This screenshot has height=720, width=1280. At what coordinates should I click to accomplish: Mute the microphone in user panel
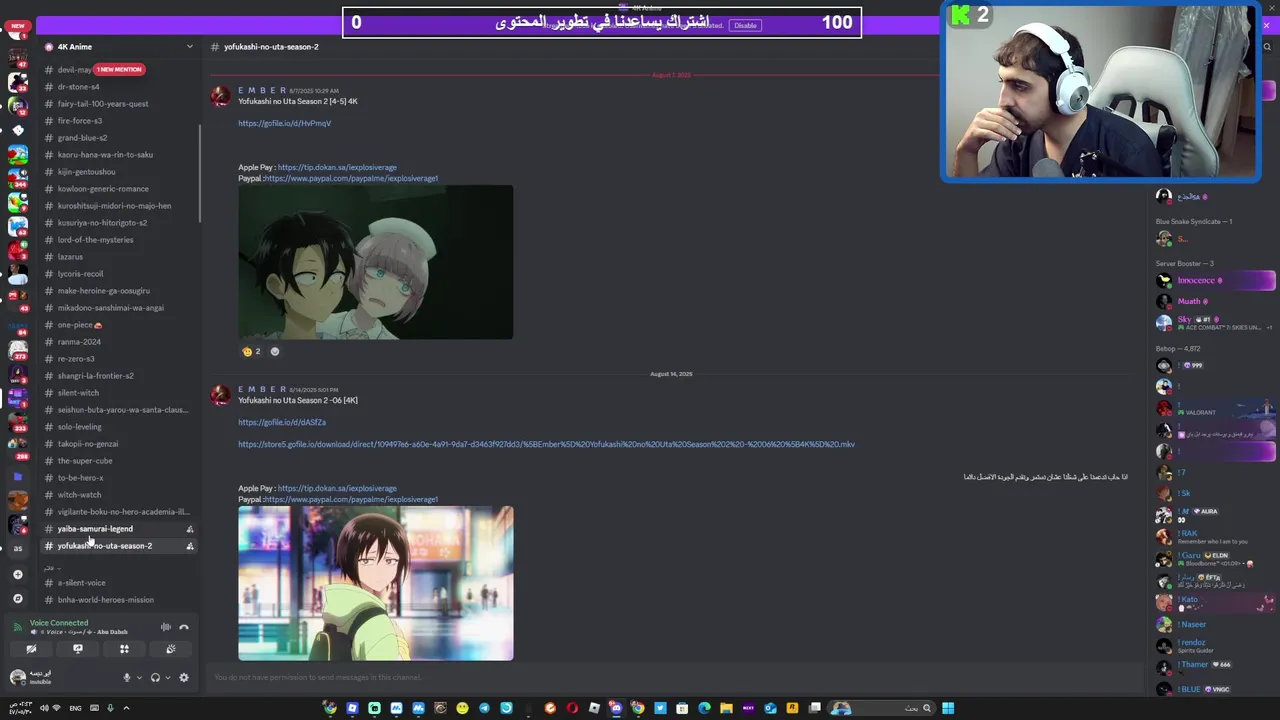coord(127,678)
